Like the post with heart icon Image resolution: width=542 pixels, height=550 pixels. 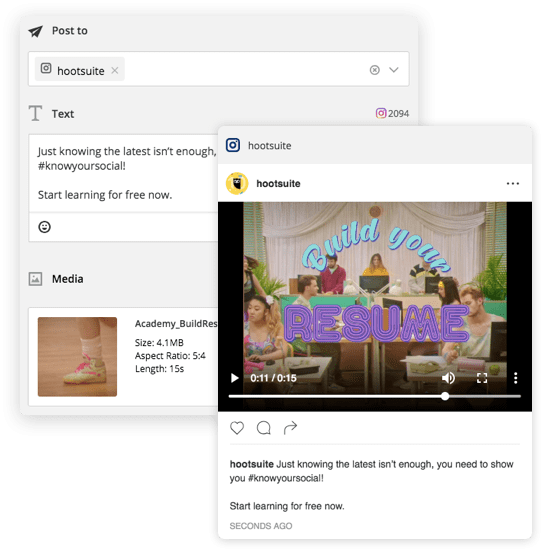(237, 428)
